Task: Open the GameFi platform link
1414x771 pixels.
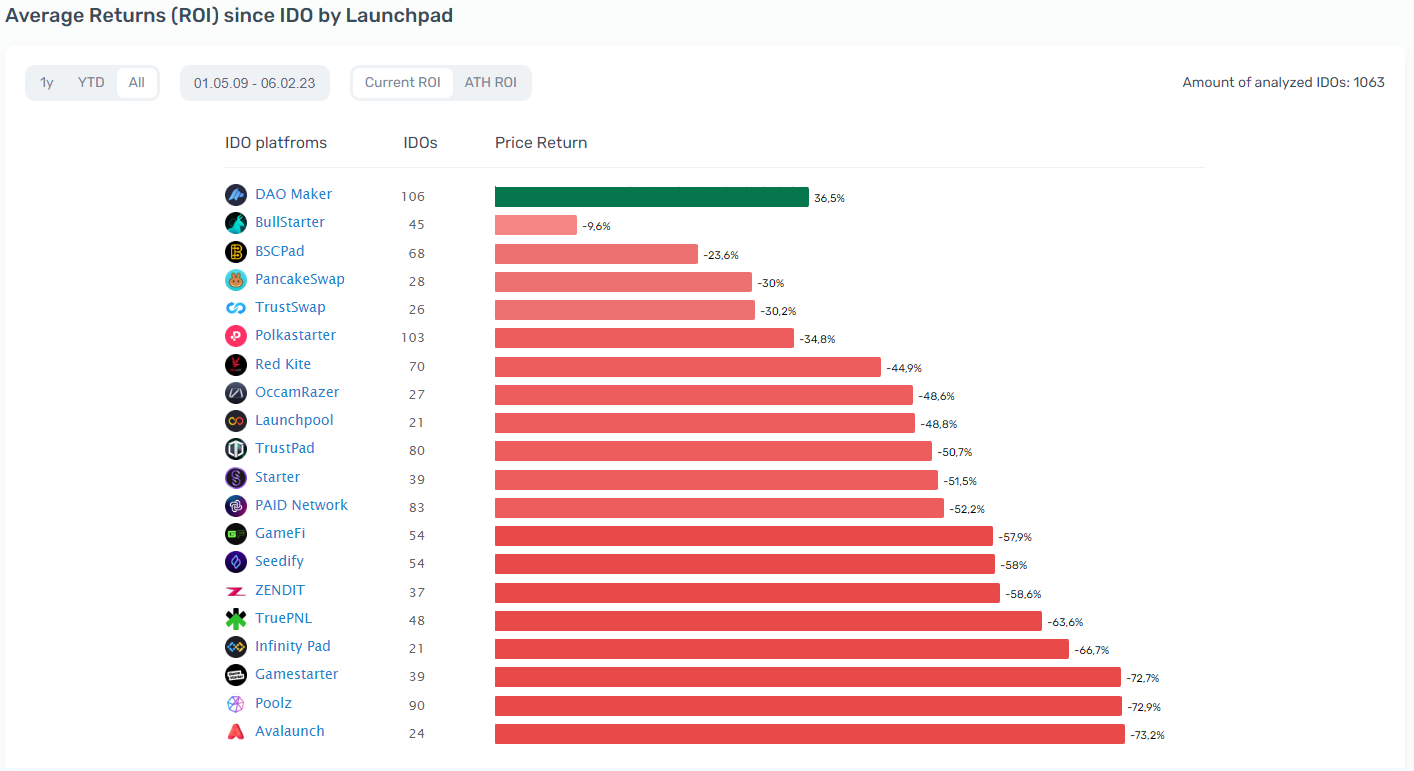Action: (x=280, y=533)
